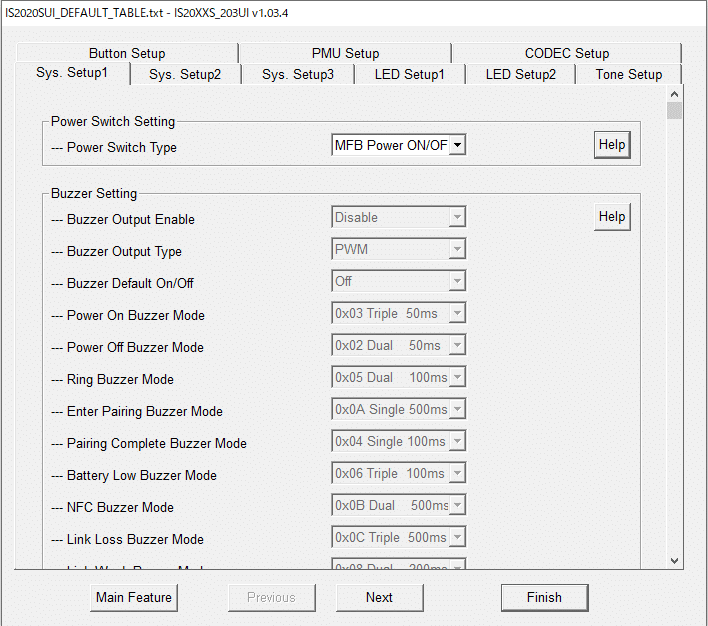Open the Tone Setup tab
Viewport: 708px width, 626px height.
coord(628,74)
